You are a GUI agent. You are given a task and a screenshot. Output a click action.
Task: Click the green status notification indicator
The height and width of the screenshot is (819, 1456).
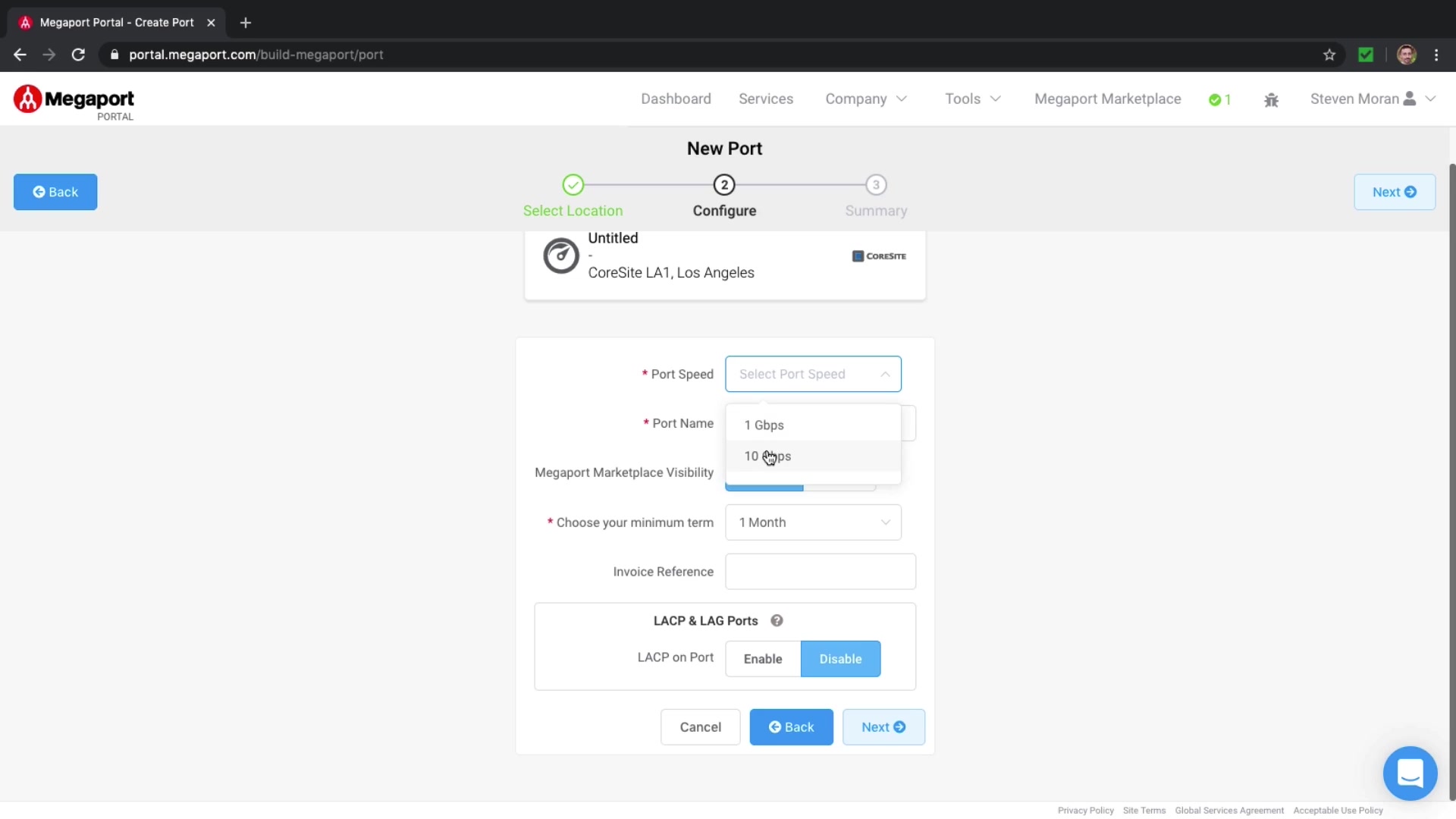tap(1219, 99)
